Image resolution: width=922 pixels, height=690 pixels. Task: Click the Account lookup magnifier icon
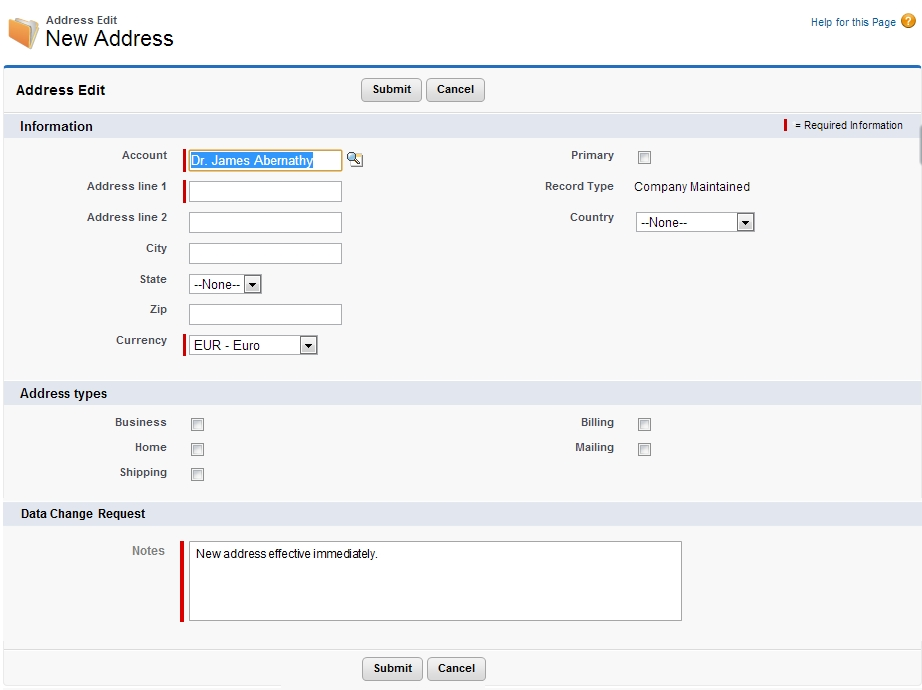(x=355, y=160)
